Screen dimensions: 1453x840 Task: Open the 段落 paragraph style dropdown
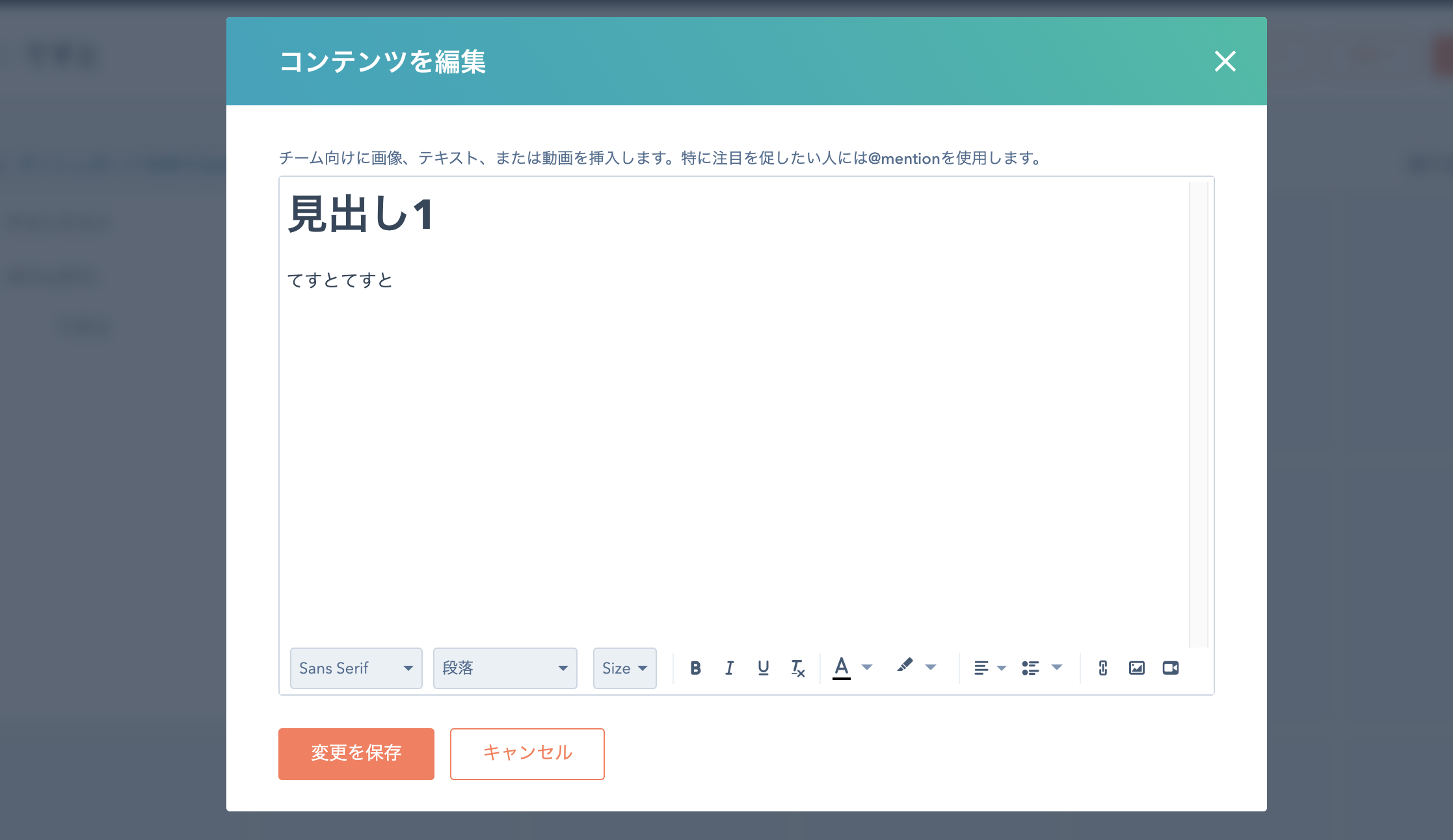[x=505, y=668]
